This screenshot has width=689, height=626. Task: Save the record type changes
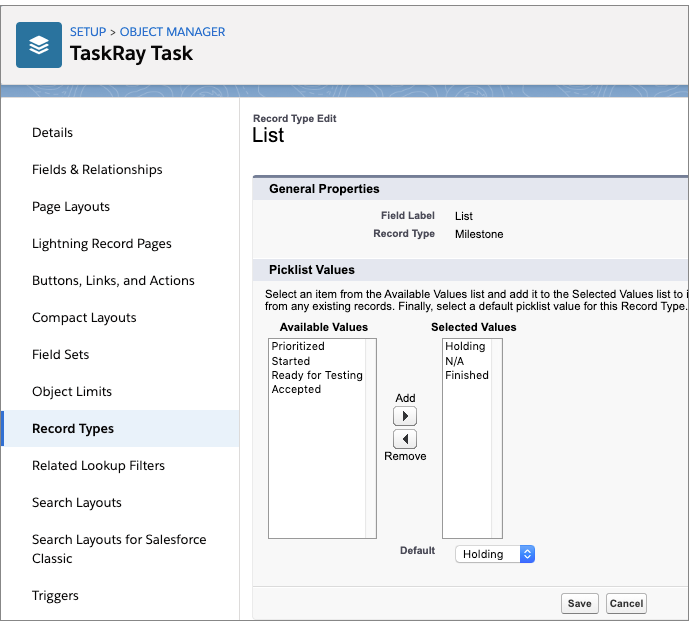(x=579, y=603)
